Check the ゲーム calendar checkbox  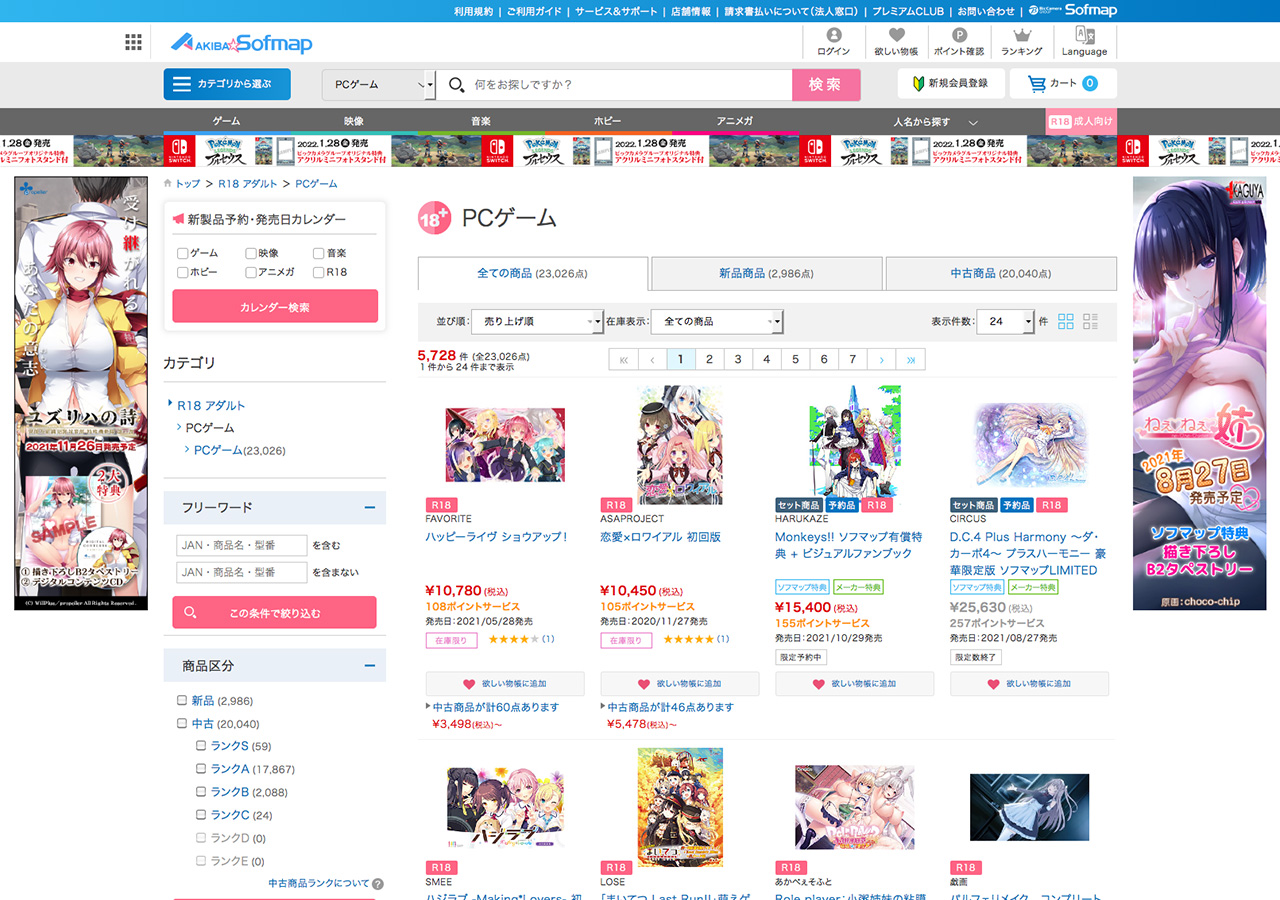click(x=182, y=254)
